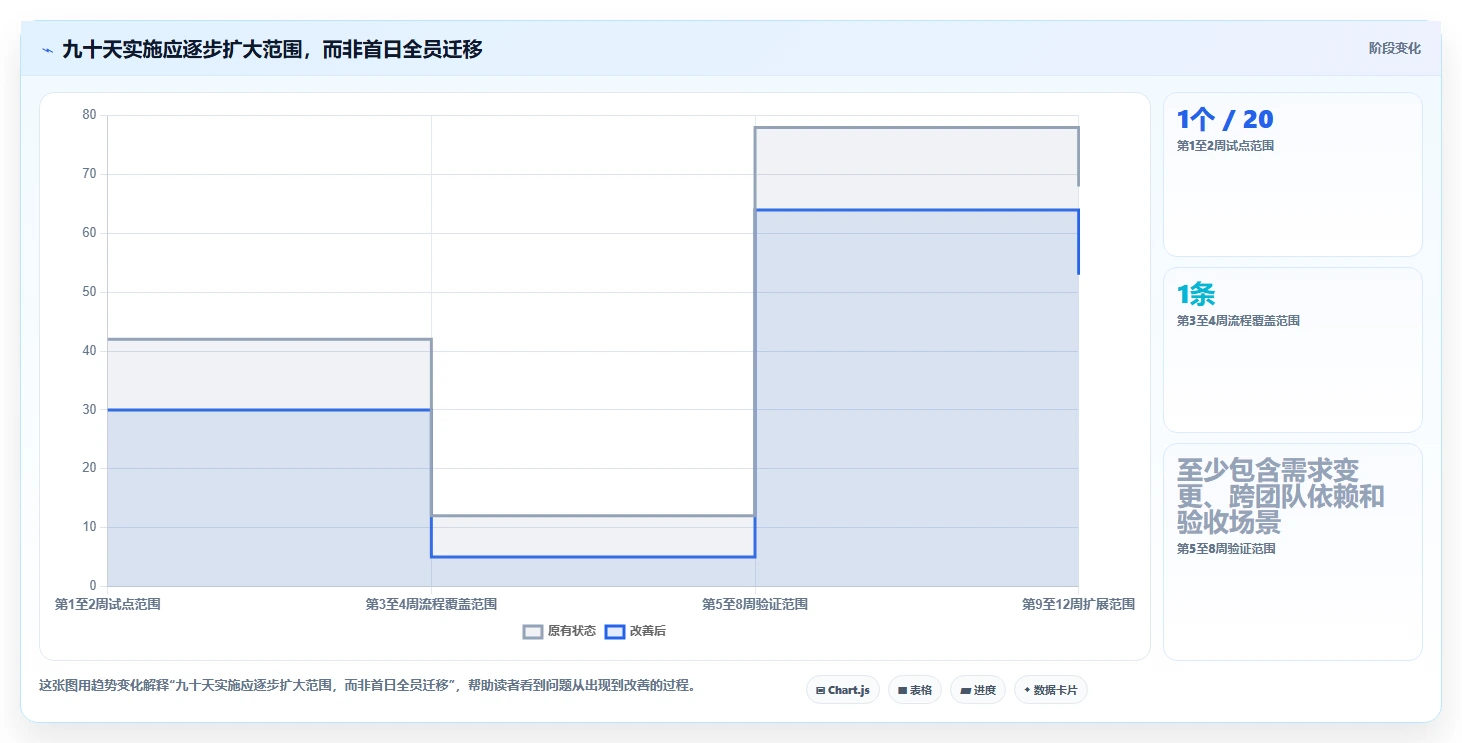Click y-axis value 30

point(89,409)
